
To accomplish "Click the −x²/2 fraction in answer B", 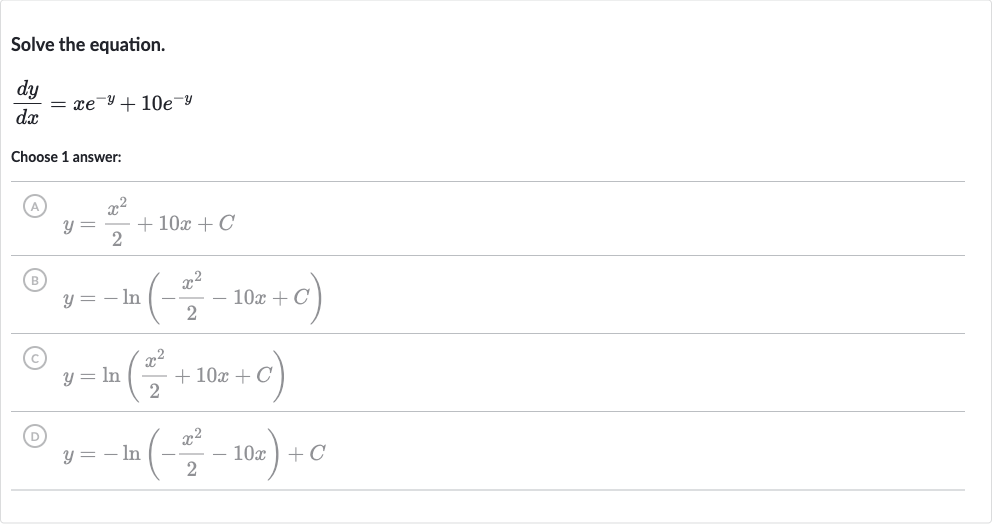I will tap(182, 296).
